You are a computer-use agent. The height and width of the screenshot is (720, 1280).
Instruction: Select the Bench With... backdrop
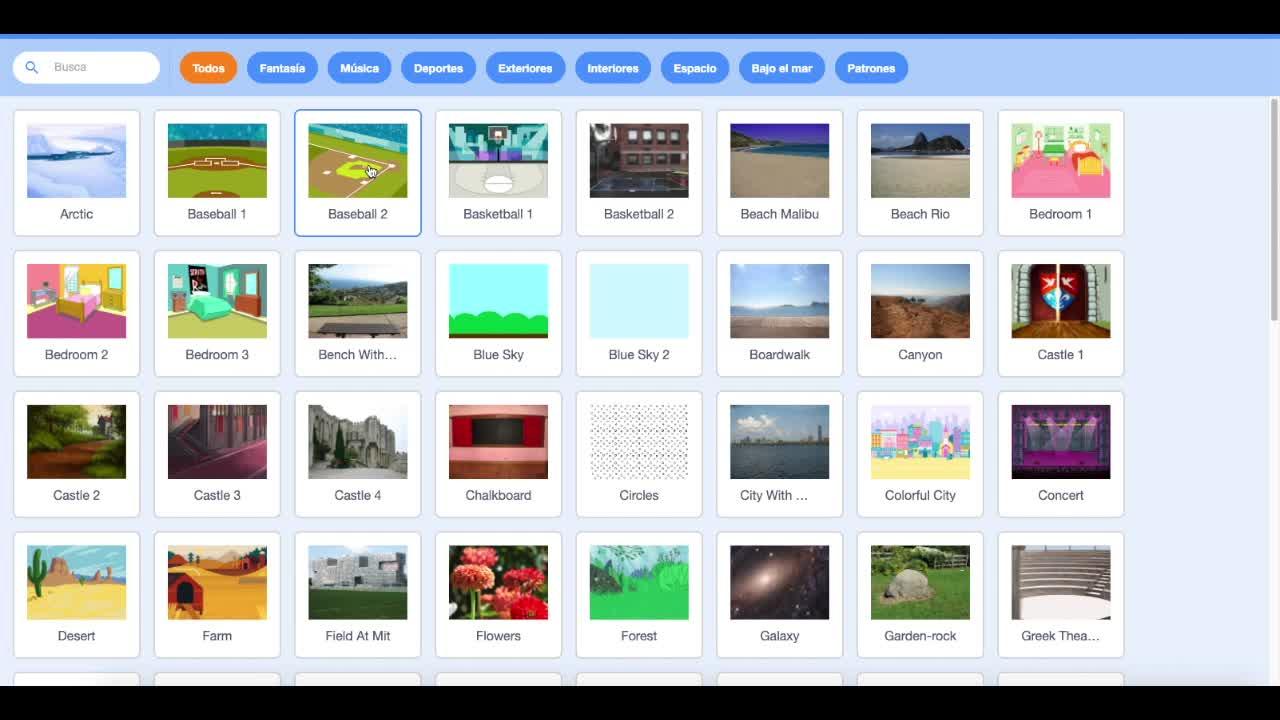[x=358, y=314]
